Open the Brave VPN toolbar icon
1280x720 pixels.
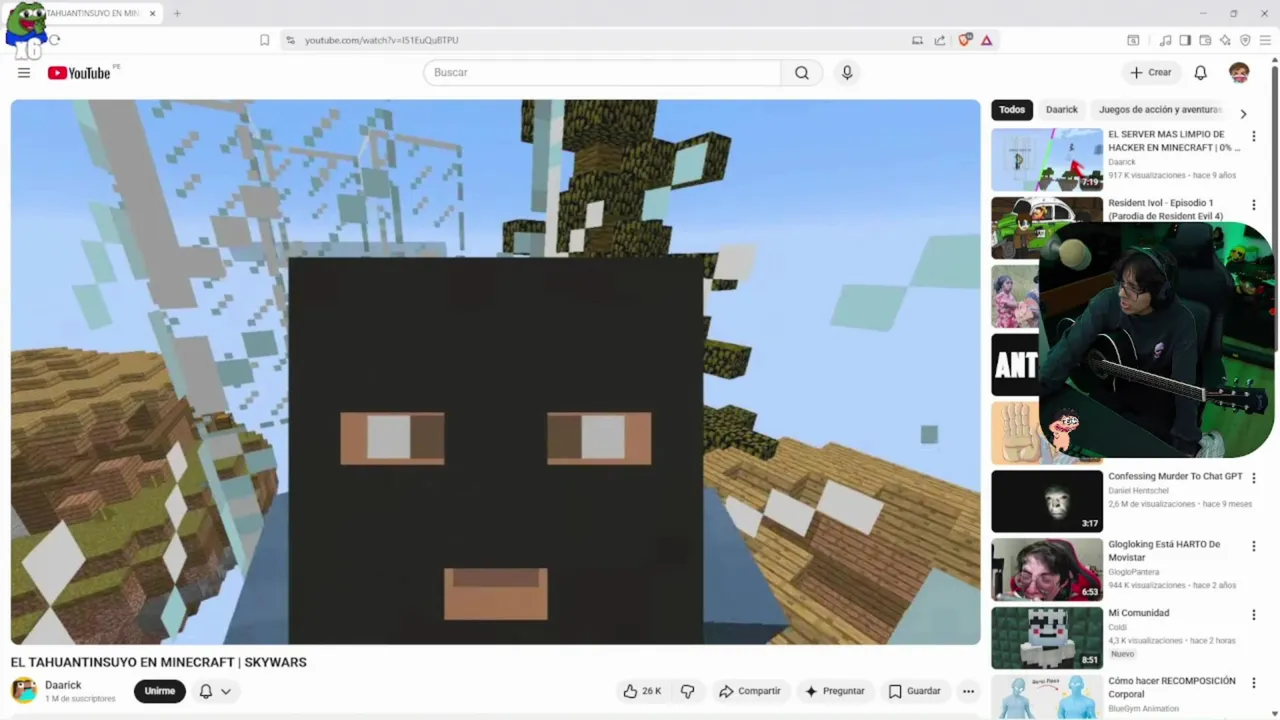click(1245, 40)
